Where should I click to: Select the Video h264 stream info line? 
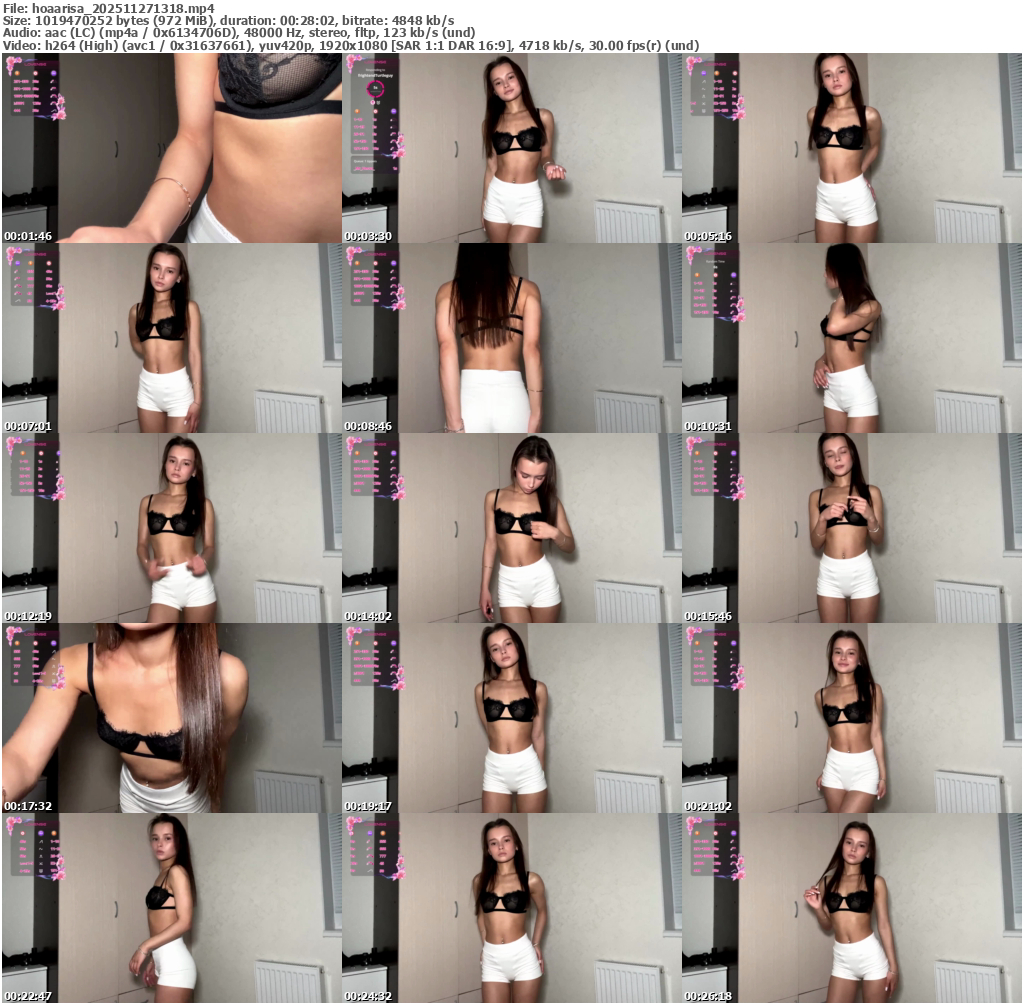pos(350,45)
